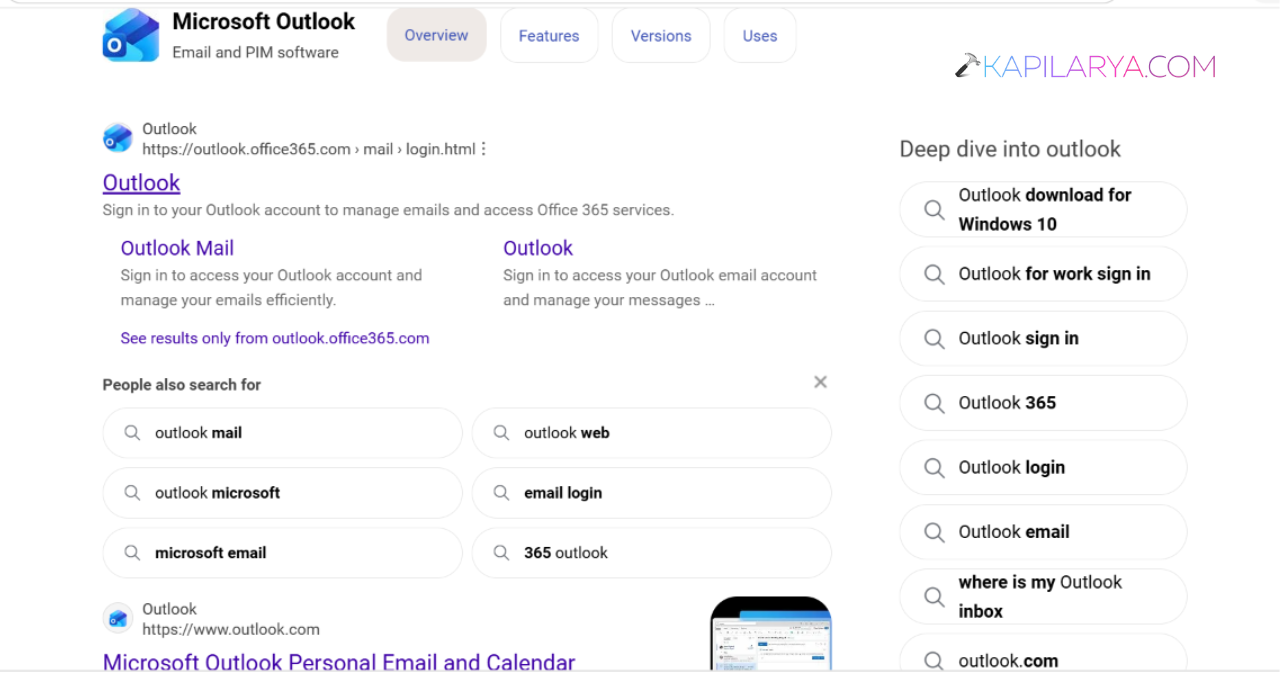Click the search icon in microsoft email suggestion

(x=132, y=553)
